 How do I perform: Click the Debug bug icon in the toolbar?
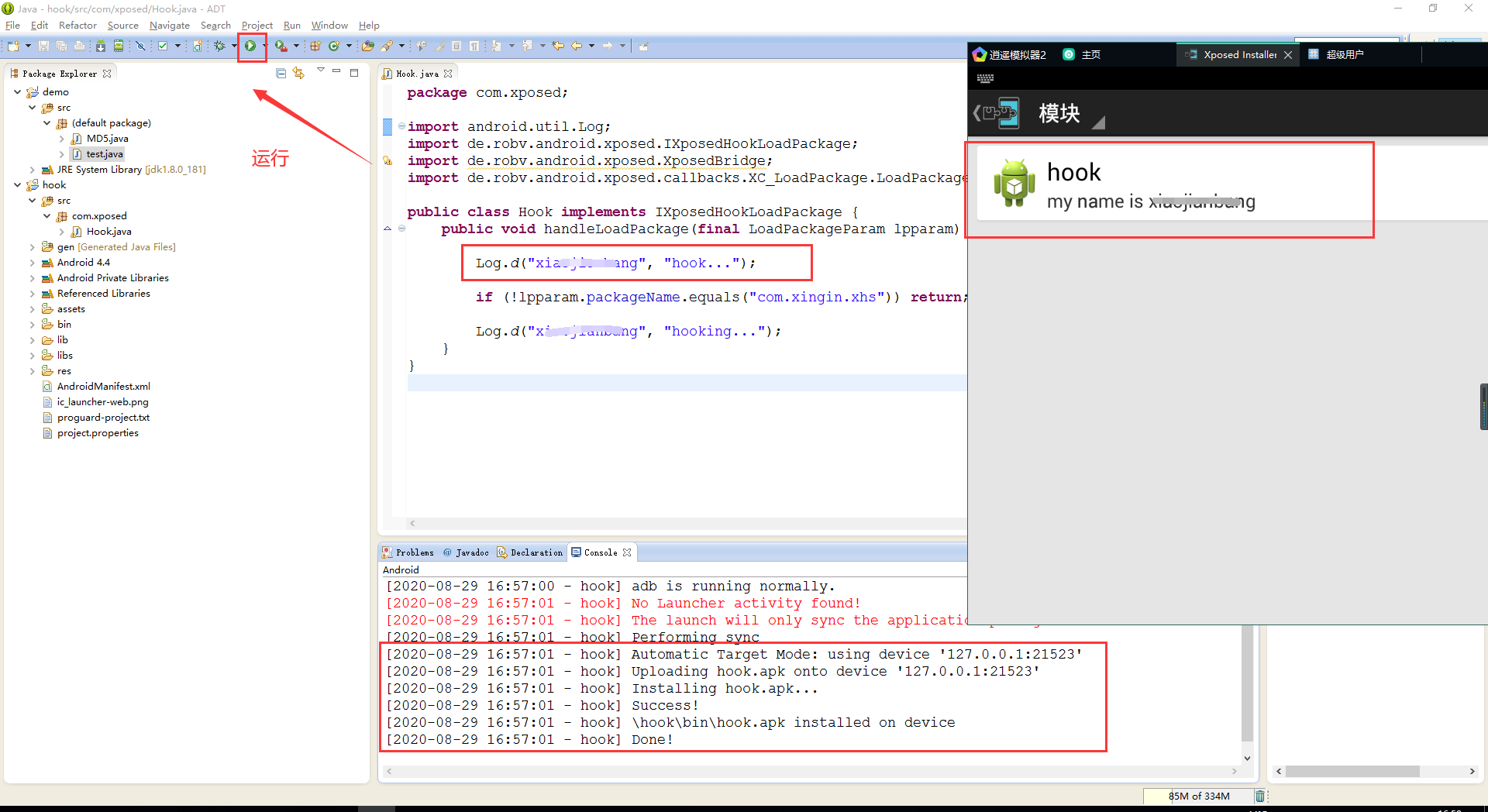220,46
